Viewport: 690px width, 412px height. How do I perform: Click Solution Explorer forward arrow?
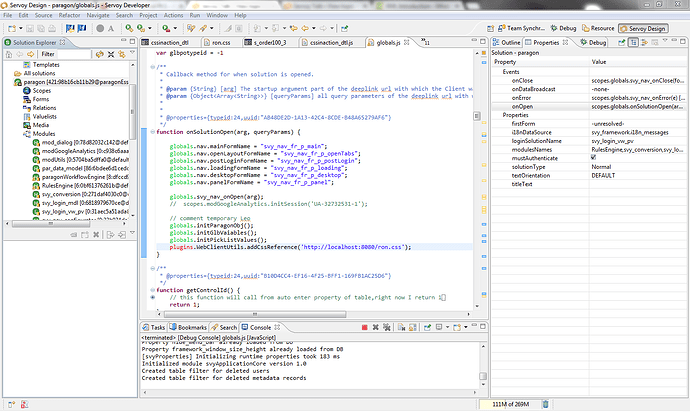(30, 54)
